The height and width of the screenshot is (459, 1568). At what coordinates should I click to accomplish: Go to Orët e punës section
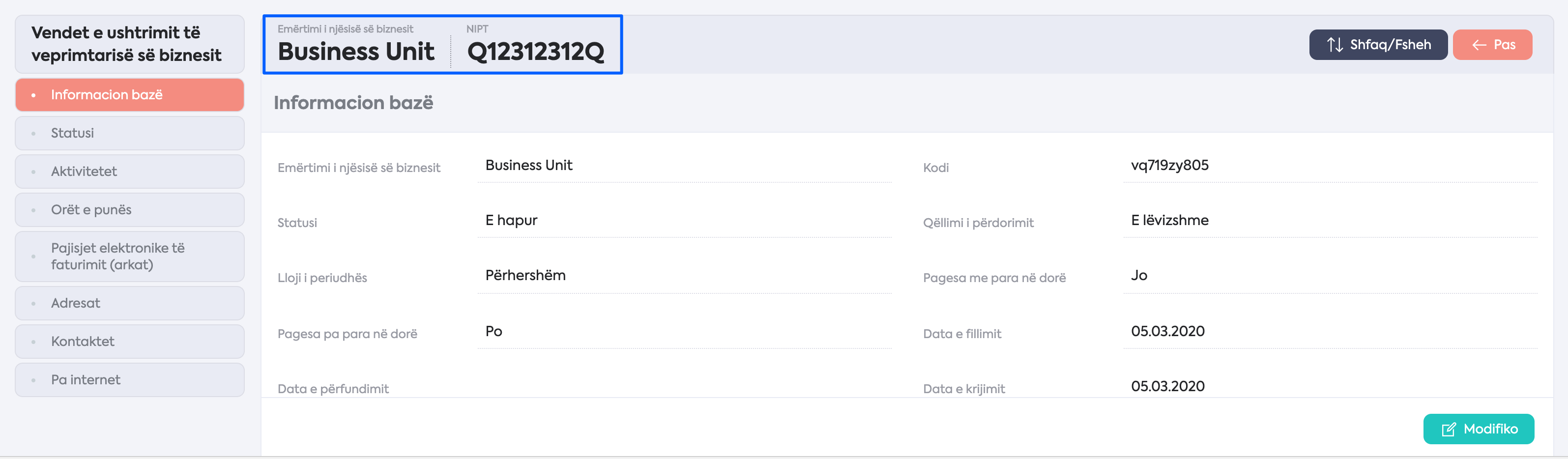[x=130, y=209]
